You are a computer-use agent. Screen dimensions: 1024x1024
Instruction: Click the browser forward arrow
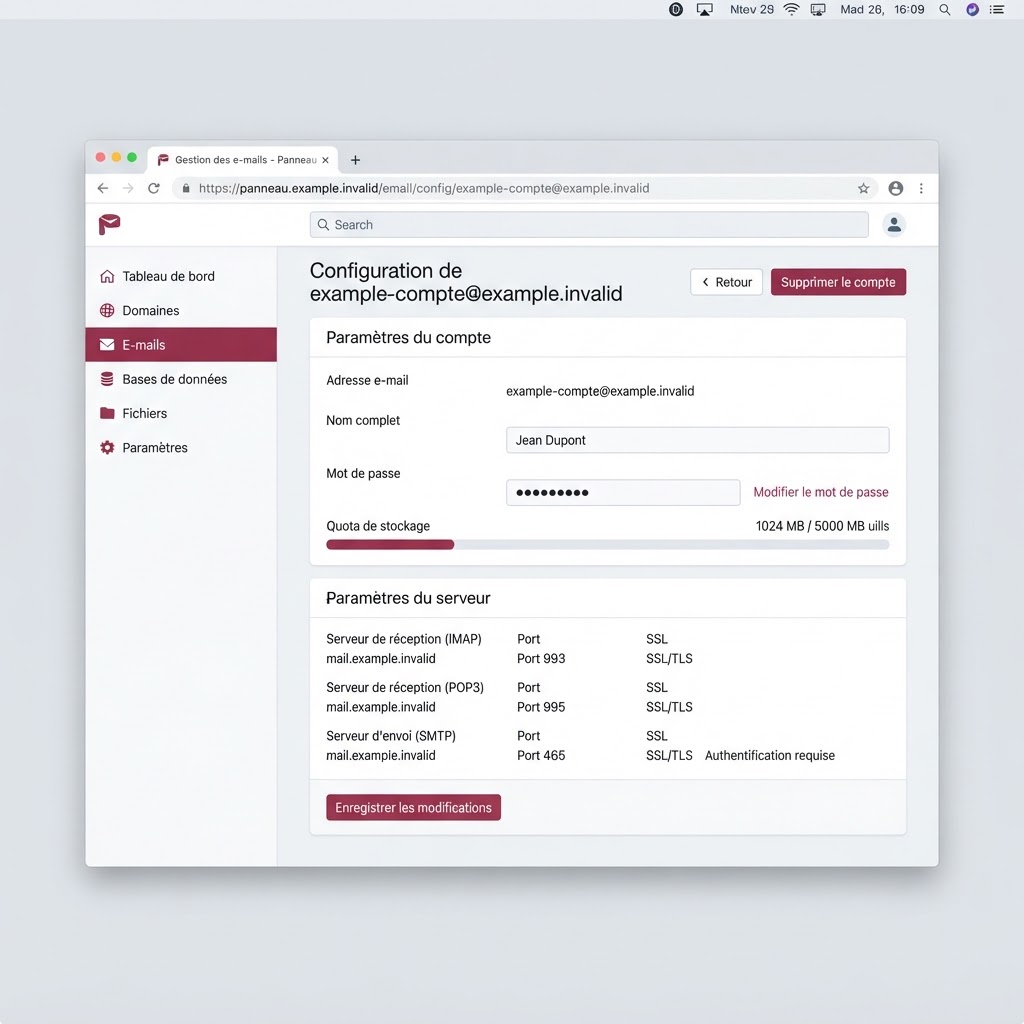[128, 189]
